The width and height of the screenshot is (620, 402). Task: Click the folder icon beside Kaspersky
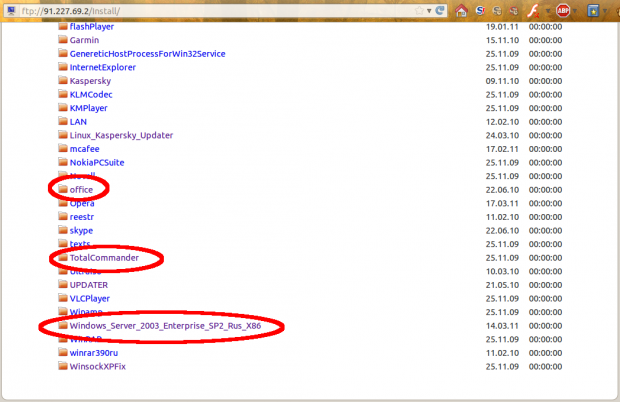click(63, 80)
